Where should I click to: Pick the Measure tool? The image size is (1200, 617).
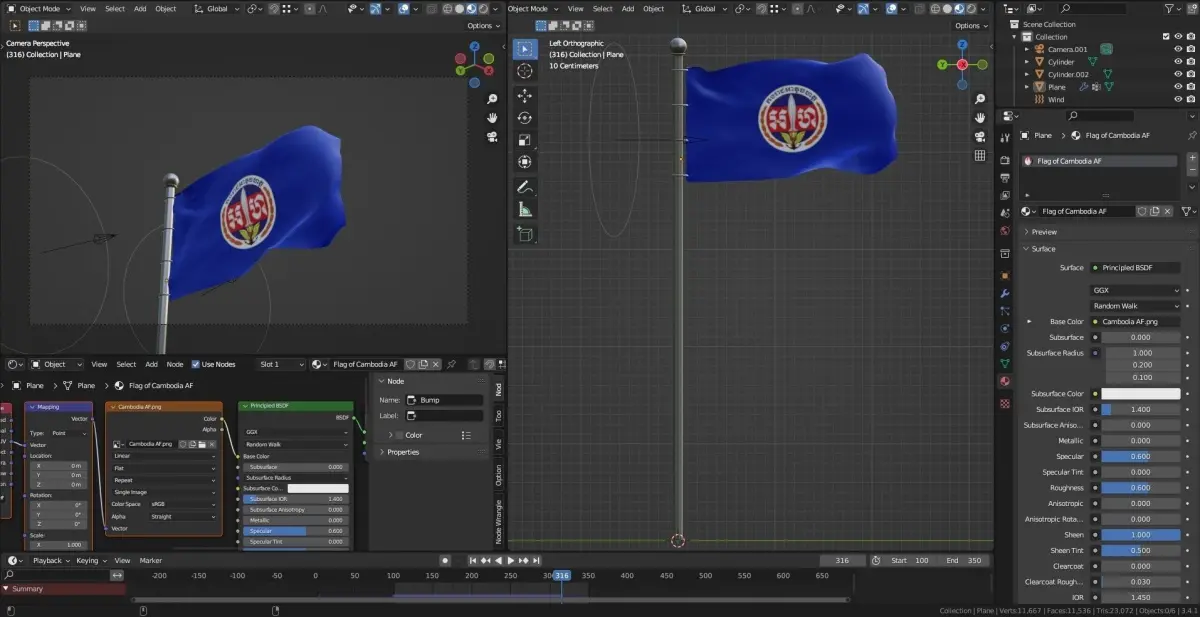tap(525, 209)
